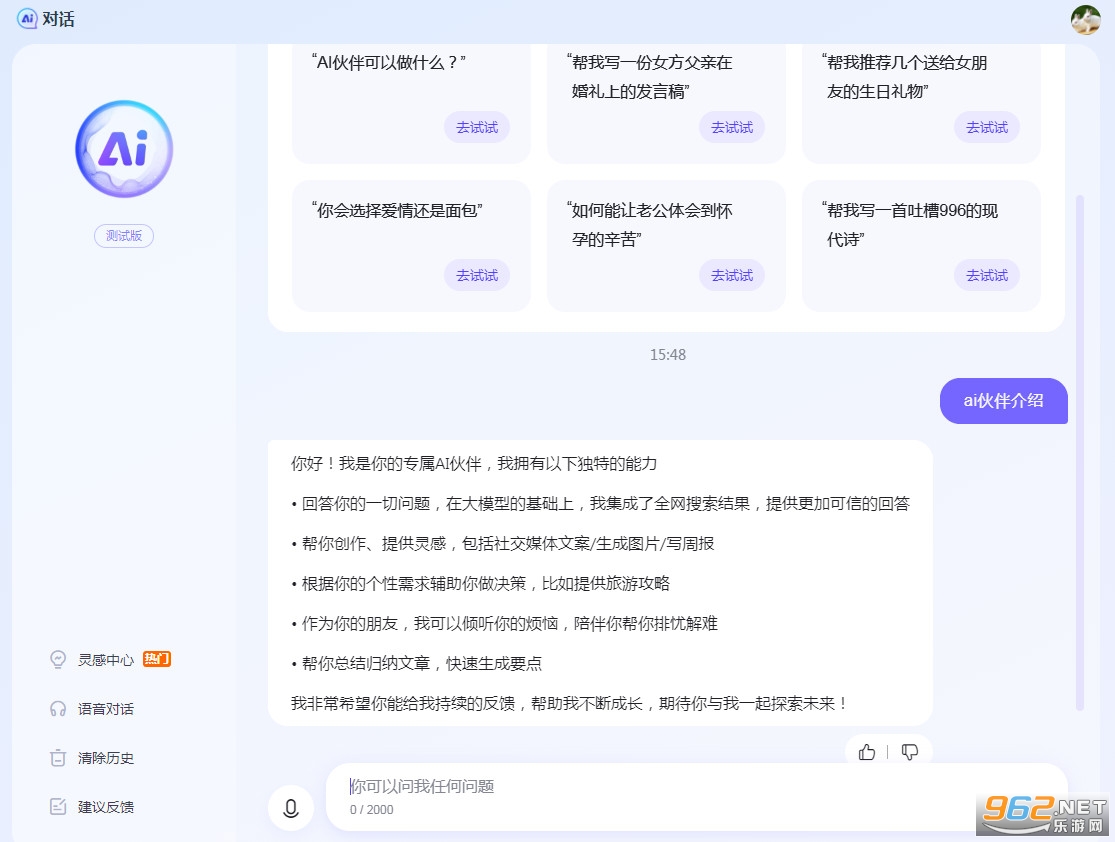
Task: Click the bullet about 全网搜索结果
Action: pyautogui.click(x=600, y=503)
